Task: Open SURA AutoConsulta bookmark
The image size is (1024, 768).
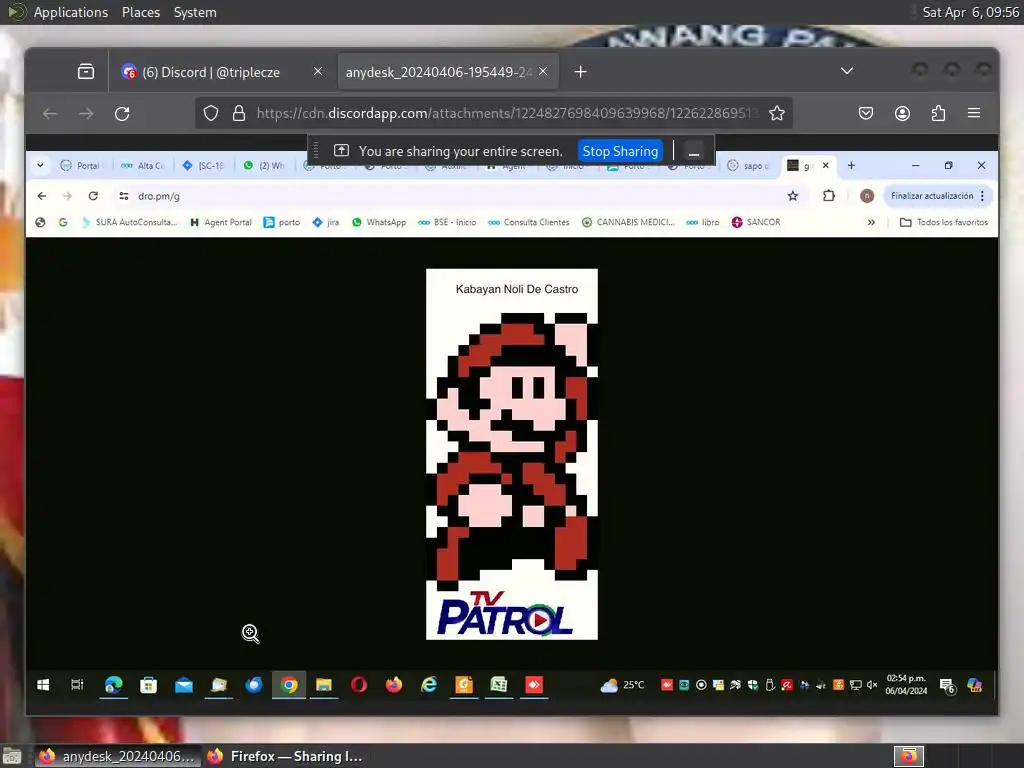Action: pos(129,223)
